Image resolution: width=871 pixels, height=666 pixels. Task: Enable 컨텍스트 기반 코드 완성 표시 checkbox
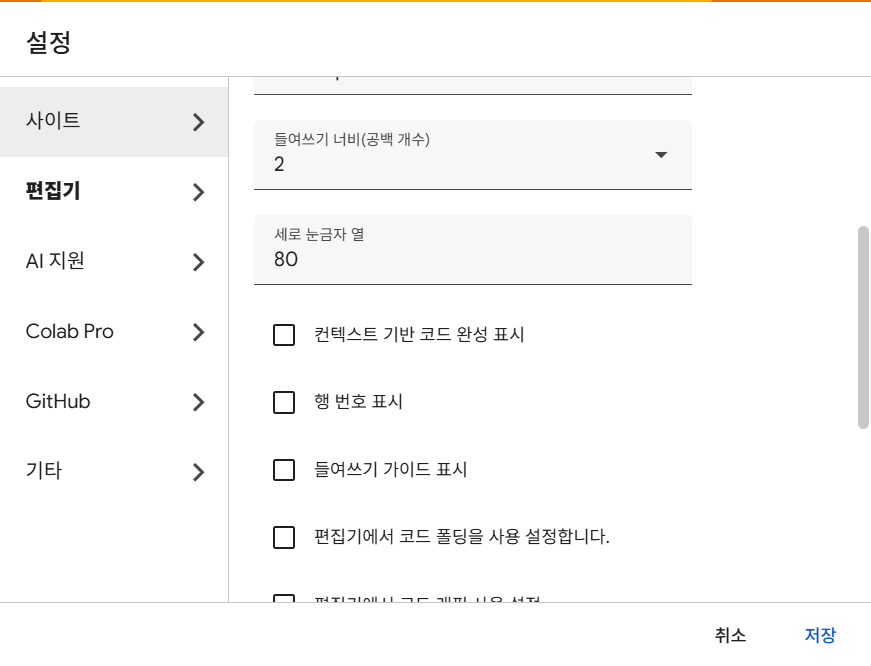(x=284, y=335)
